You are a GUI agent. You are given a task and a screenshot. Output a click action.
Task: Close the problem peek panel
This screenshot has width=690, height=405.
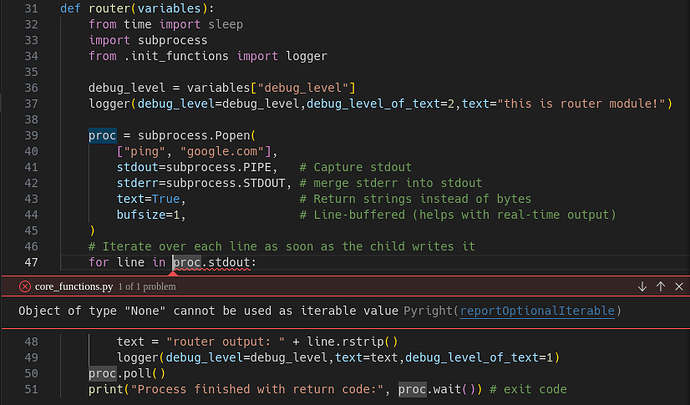click(679, 287)
